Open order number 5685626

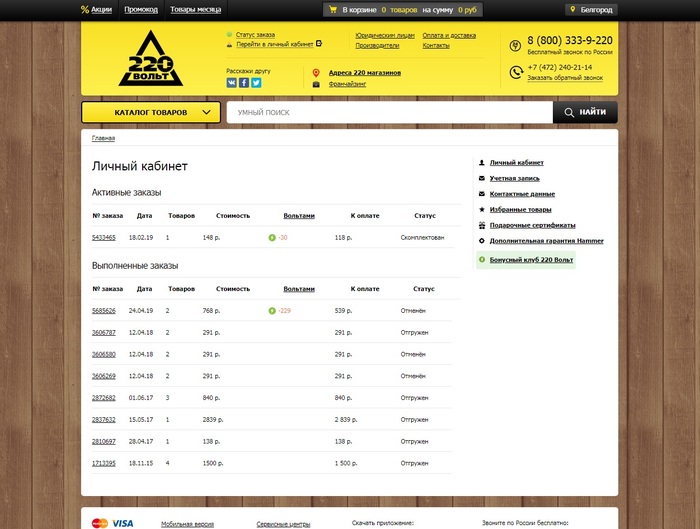[x=104, y=311]
